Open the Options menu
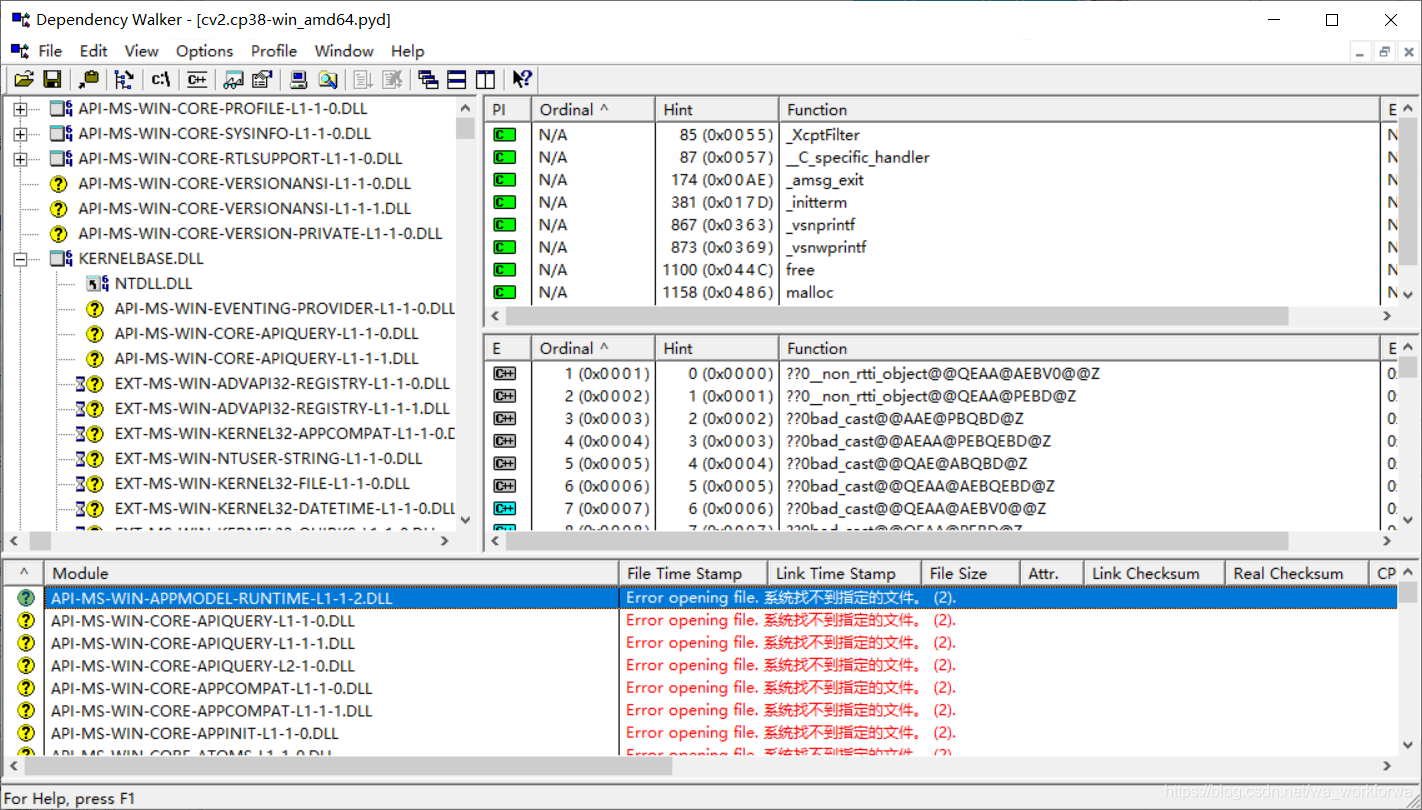Screen dimensions: 1422x810 tap(205, 51)
